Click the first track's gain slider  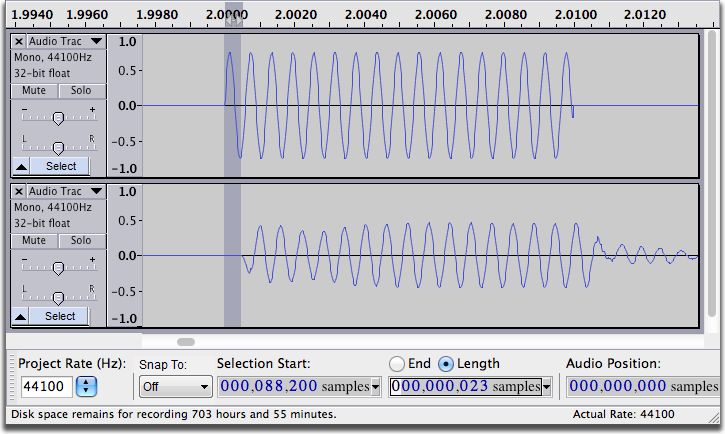(59, 117)
